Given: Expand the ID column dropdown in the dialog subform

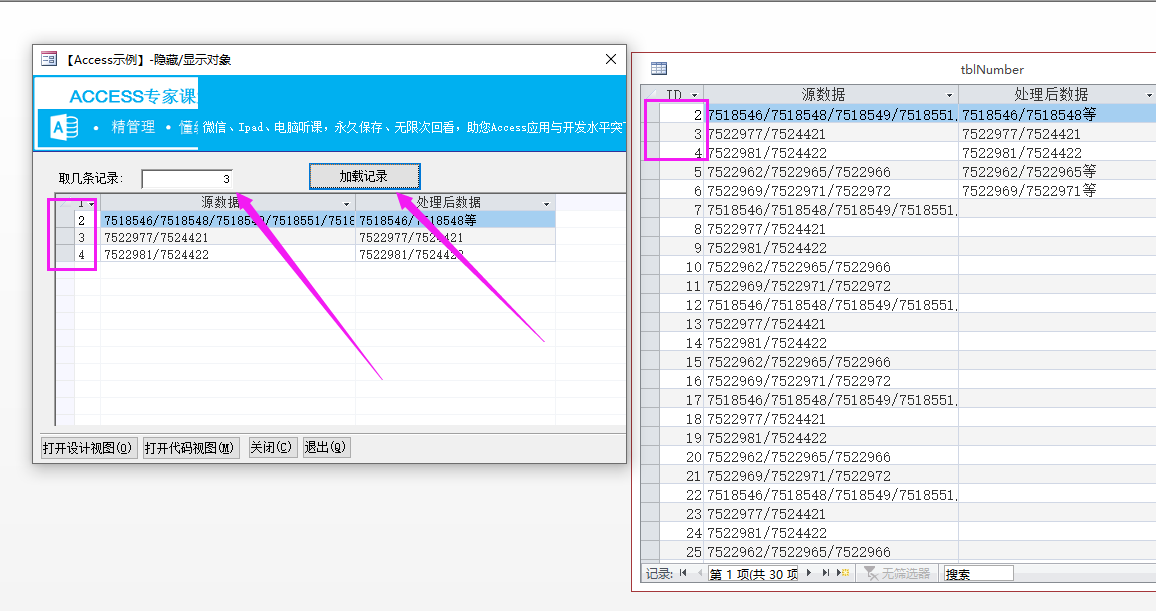Looking at the screenshot, I should click(x=91, y=204).
